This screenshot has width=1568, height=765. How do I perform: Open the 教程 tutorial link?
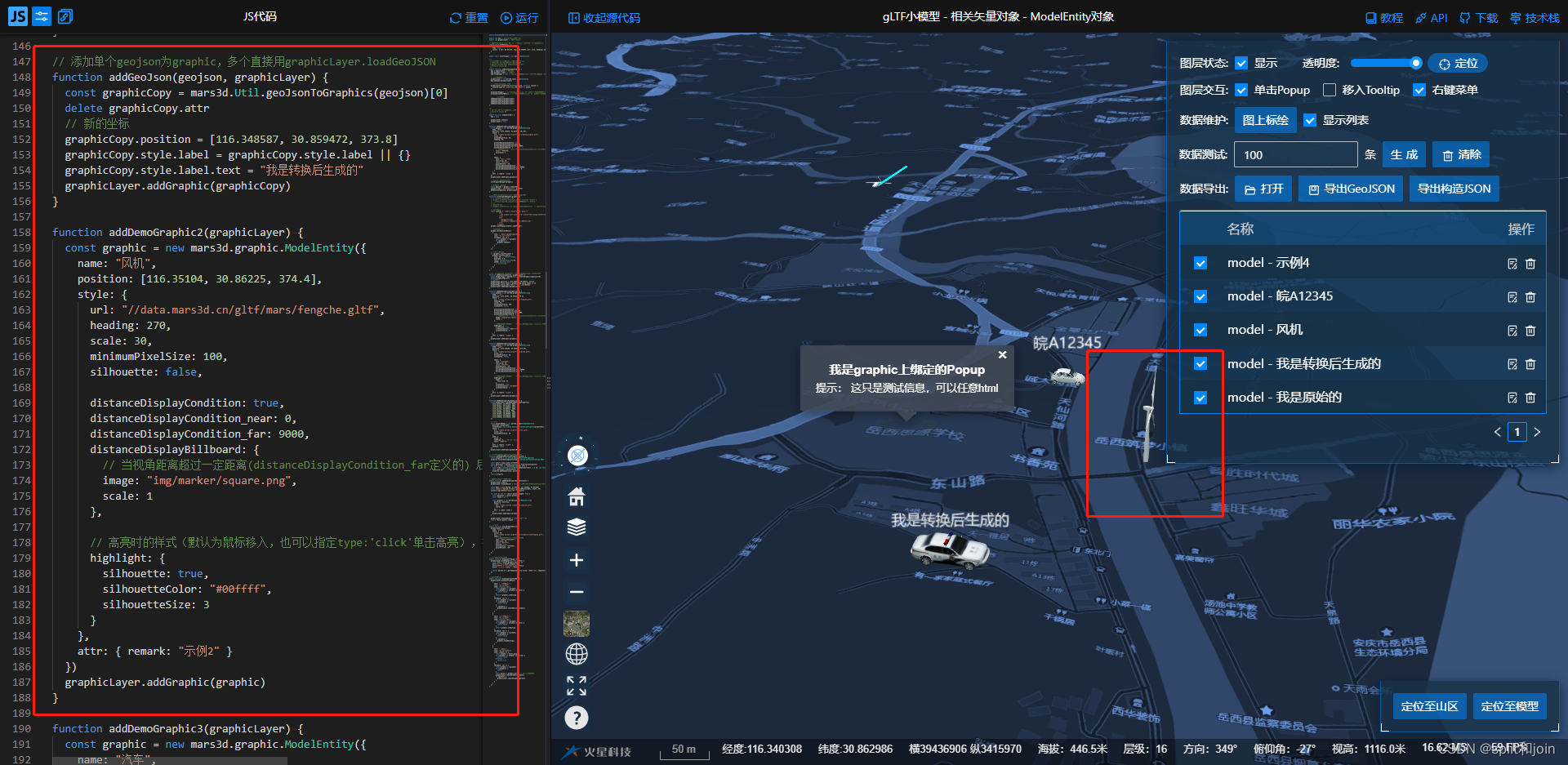pos(1384,18)
